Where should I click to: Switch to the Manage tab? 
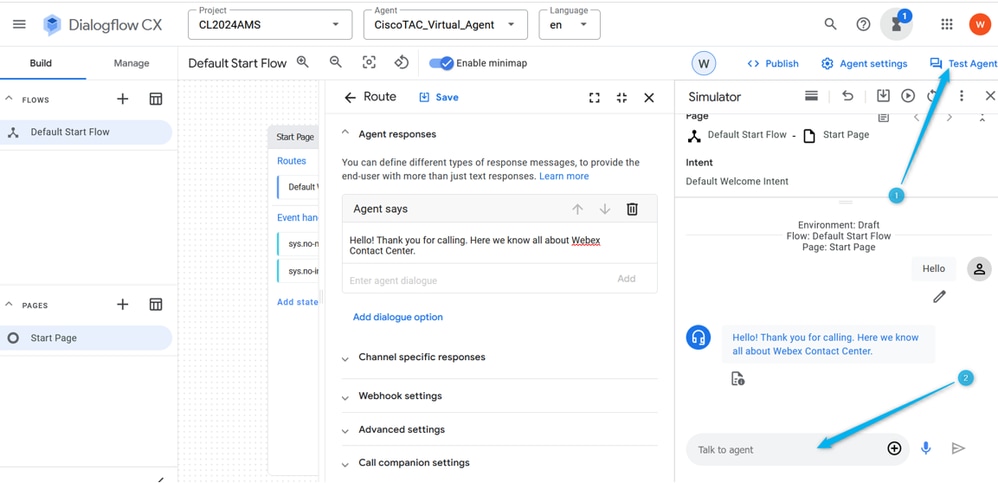(131, 63)
